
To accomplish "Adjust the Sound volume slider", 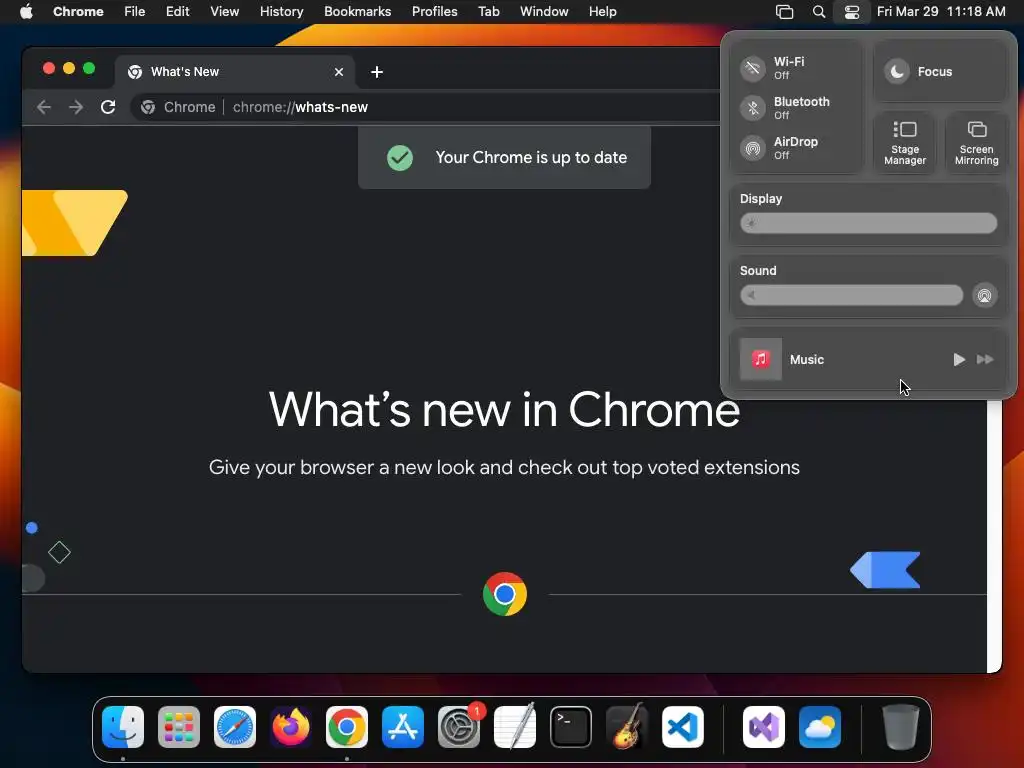I will coord(851,295).
